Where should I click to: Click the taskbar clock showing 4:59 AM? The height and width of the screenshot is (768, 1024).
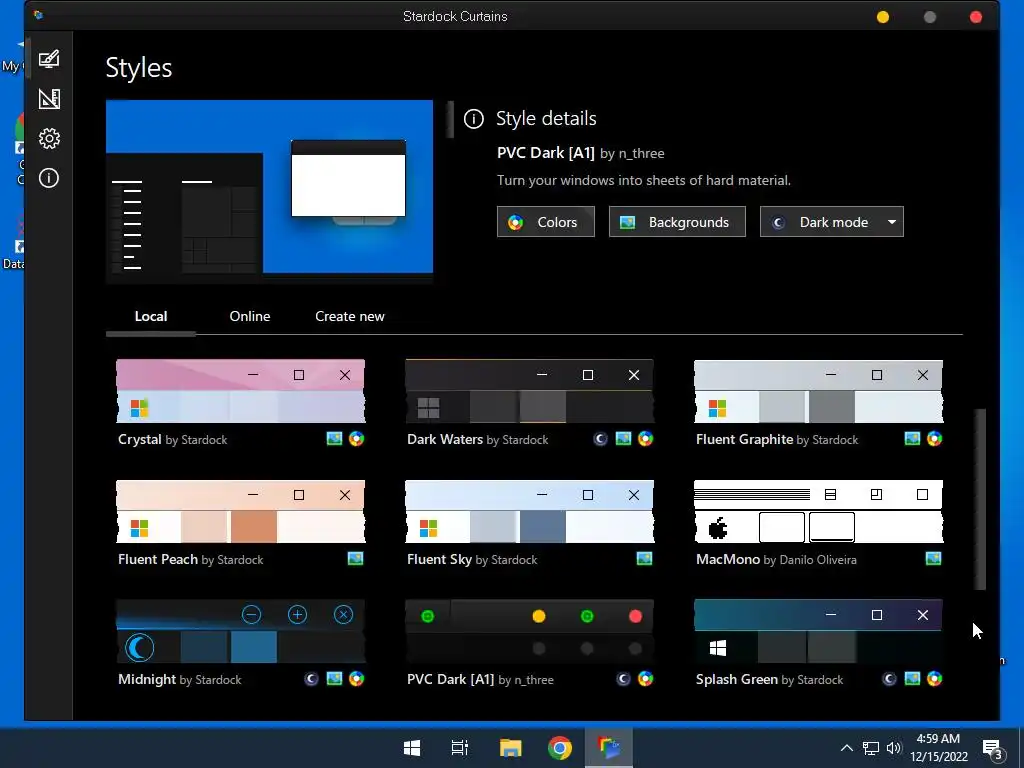point(938,748)
